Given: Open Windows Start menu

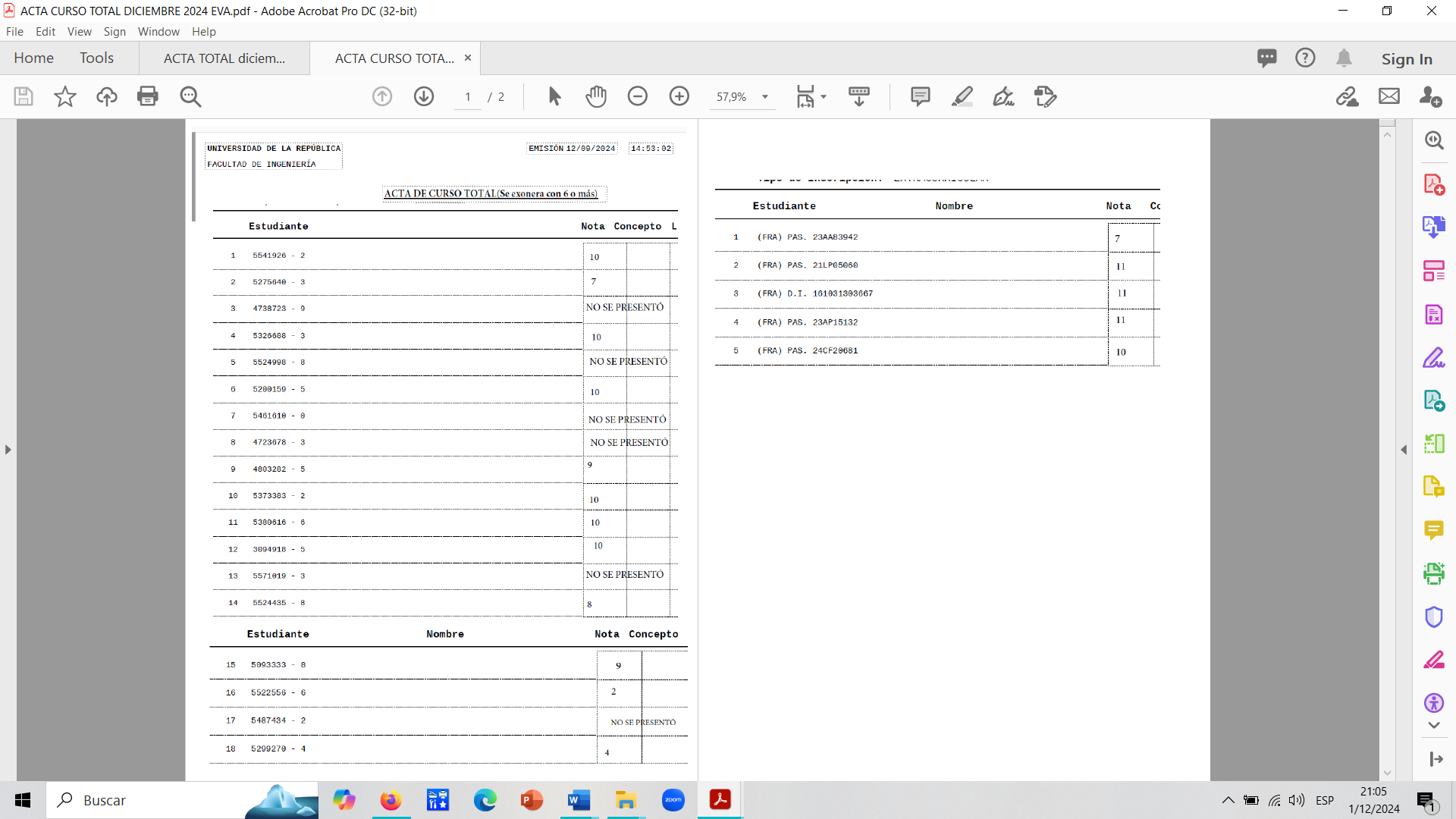Looking at the screenshot, I should (23, 800).
